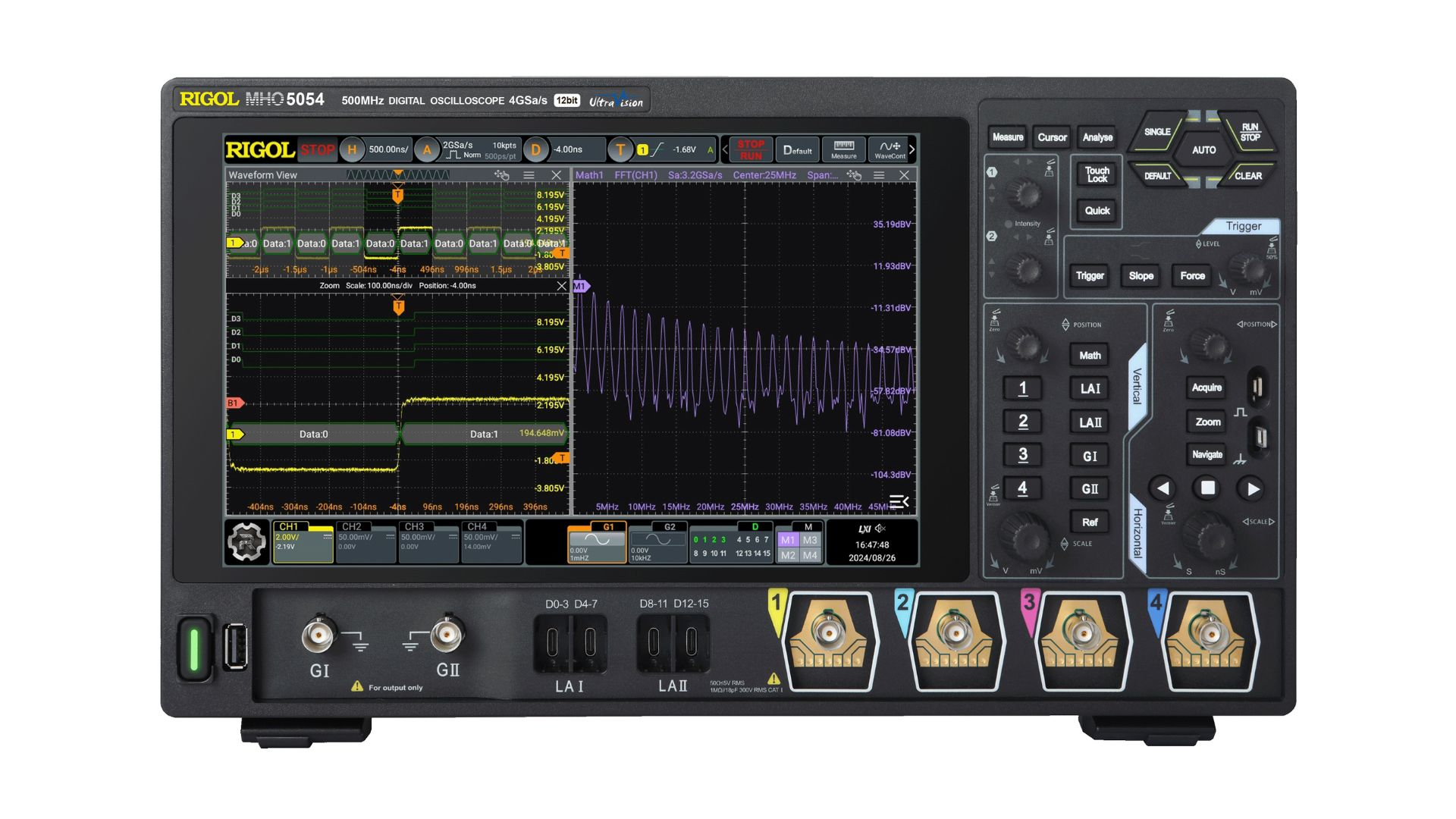Click the Vertical SCALE knob
This screenshot has height=819, width=1456.
1025,536
